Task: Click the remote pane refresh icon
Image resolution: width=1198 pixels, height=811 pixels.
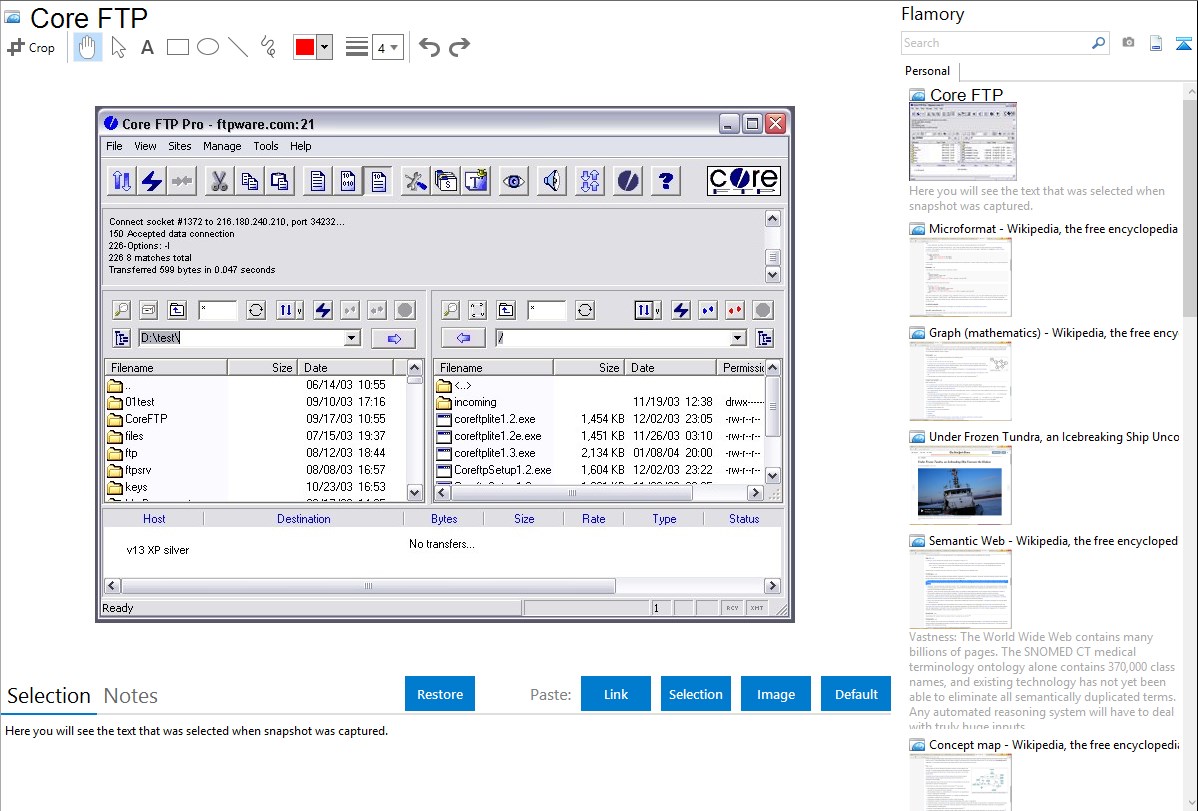Action: point(585,310)
